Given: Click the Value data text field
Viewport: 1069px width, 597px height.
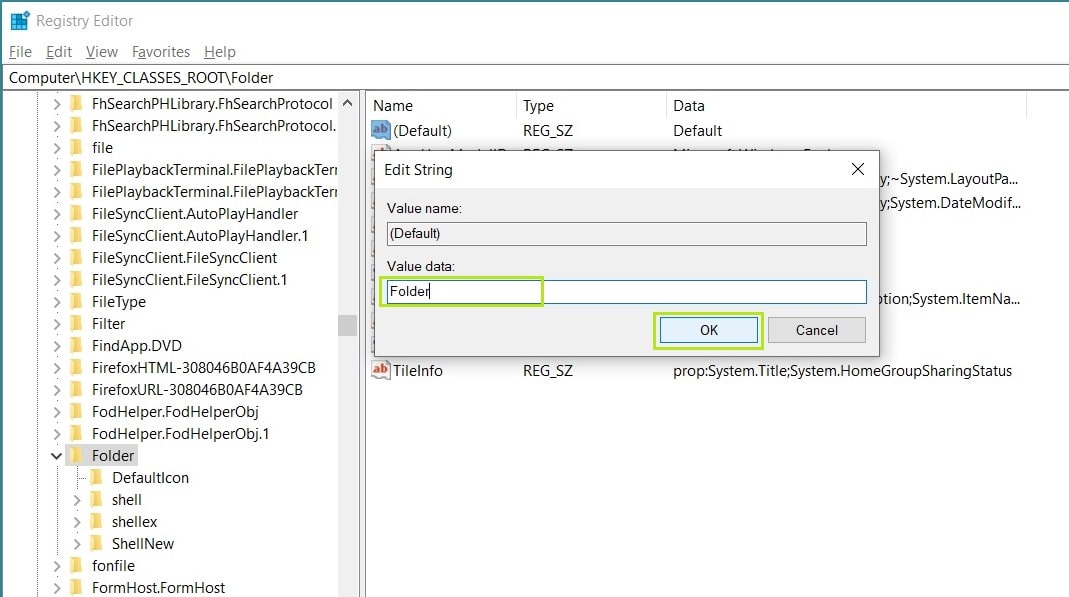Looking at the screenshot, I should pos(627,292).
